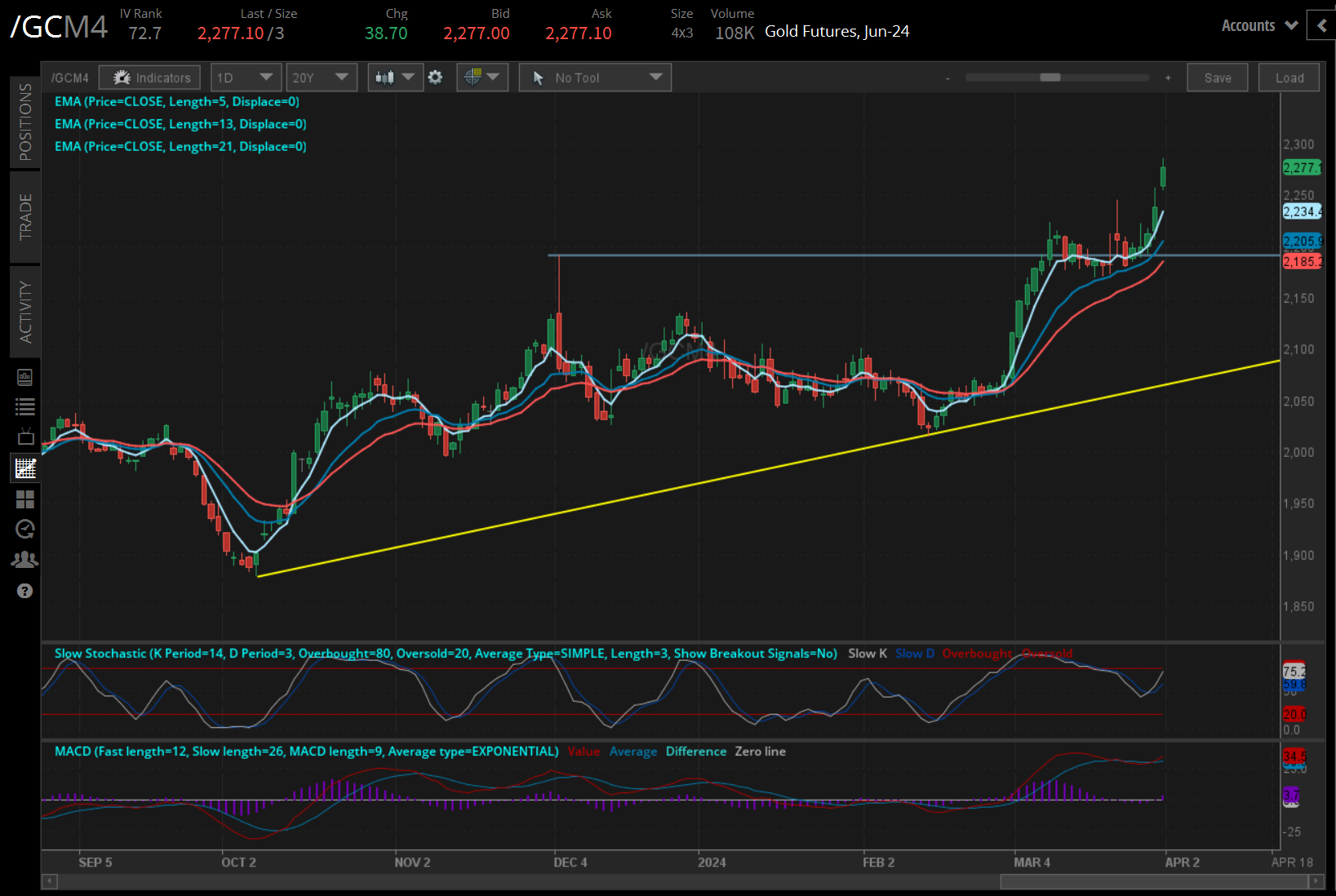Open chart settings gear icon
The image size is (1336, 896).
click(x=436, y=78)
